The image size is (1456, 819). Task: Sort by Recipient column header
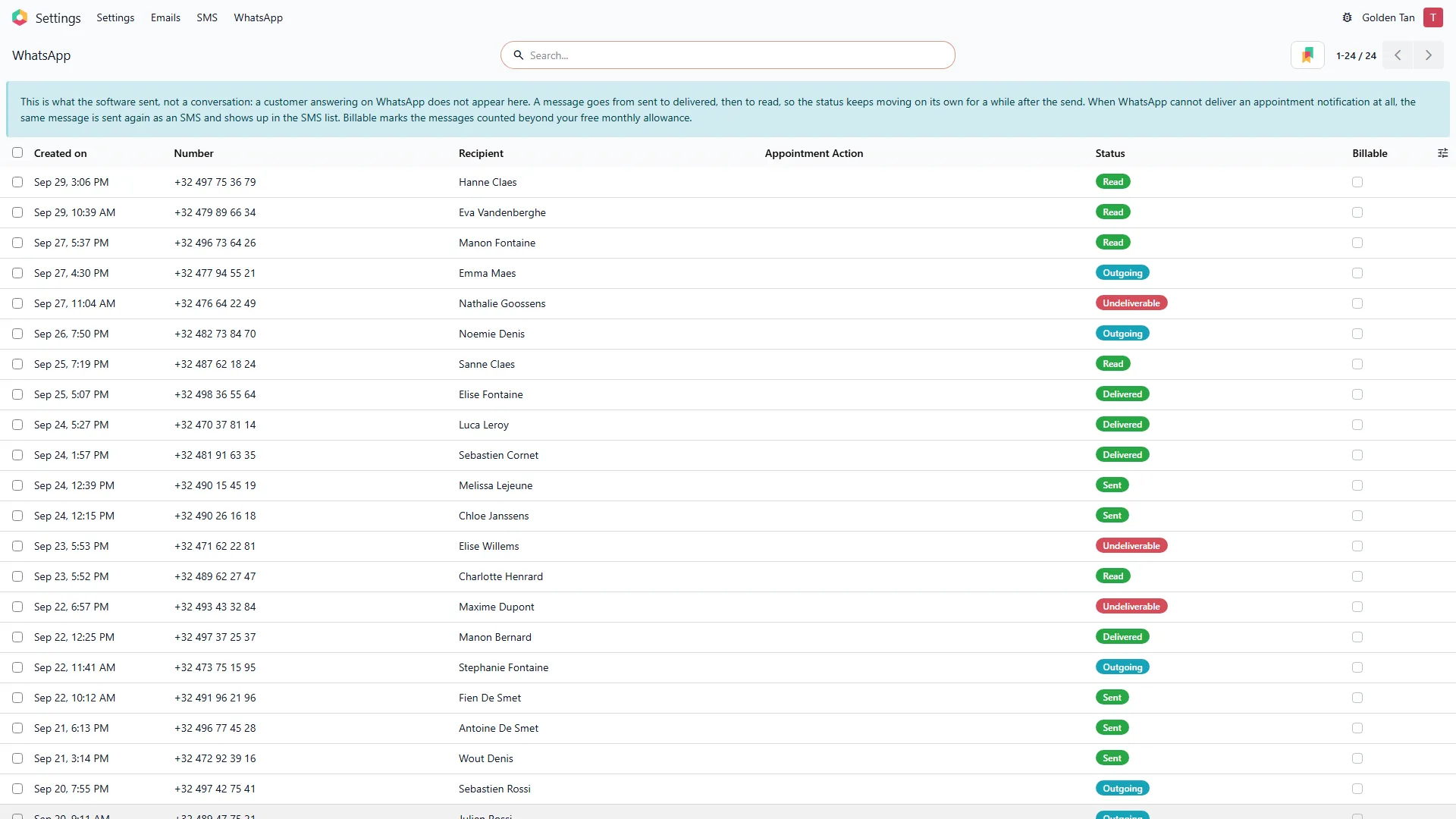click(x=481, y=153)
